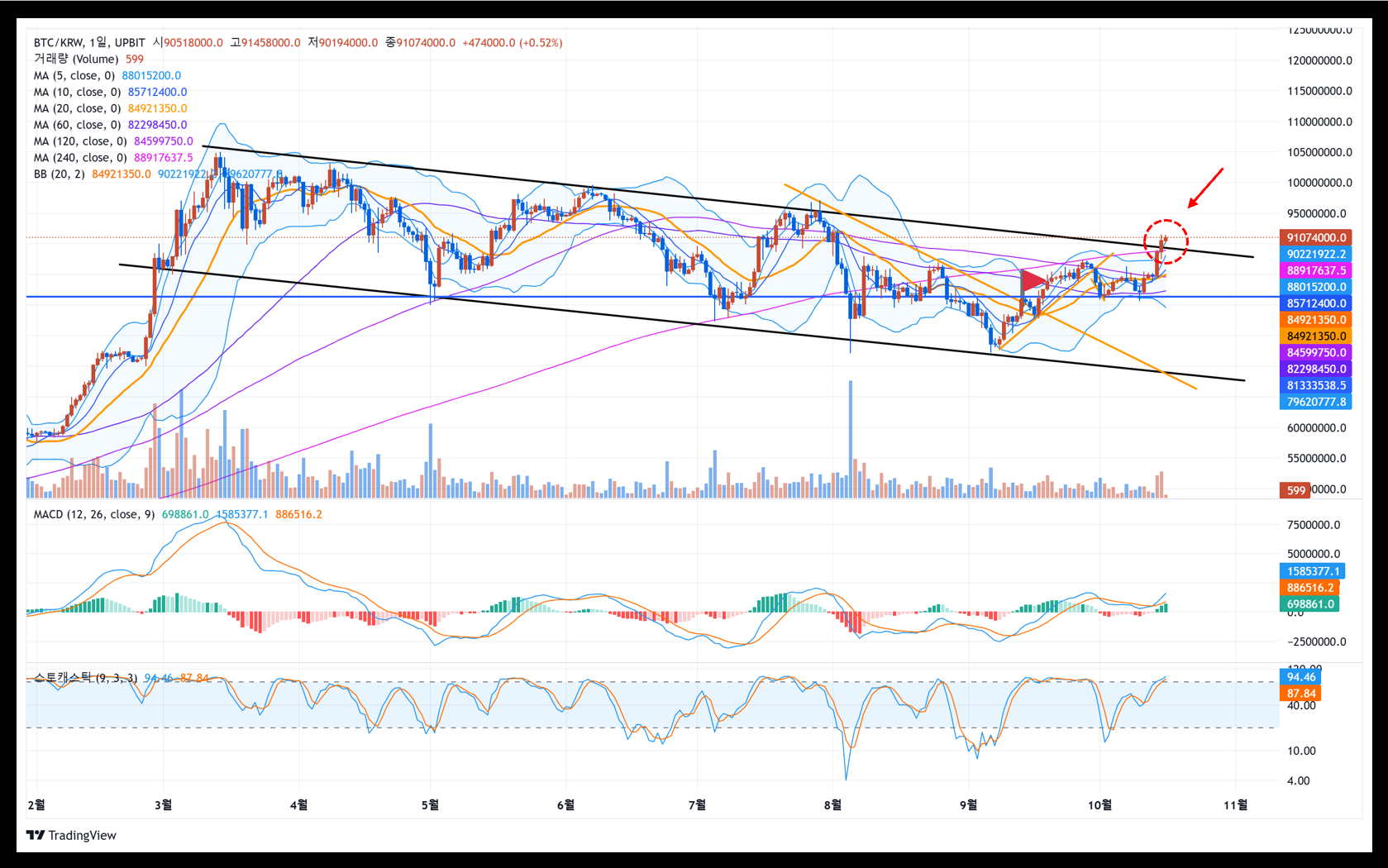1388x868 pixels.
Task: Click the −2500000.0 MACD scale tick
Action: (1316, 641)
